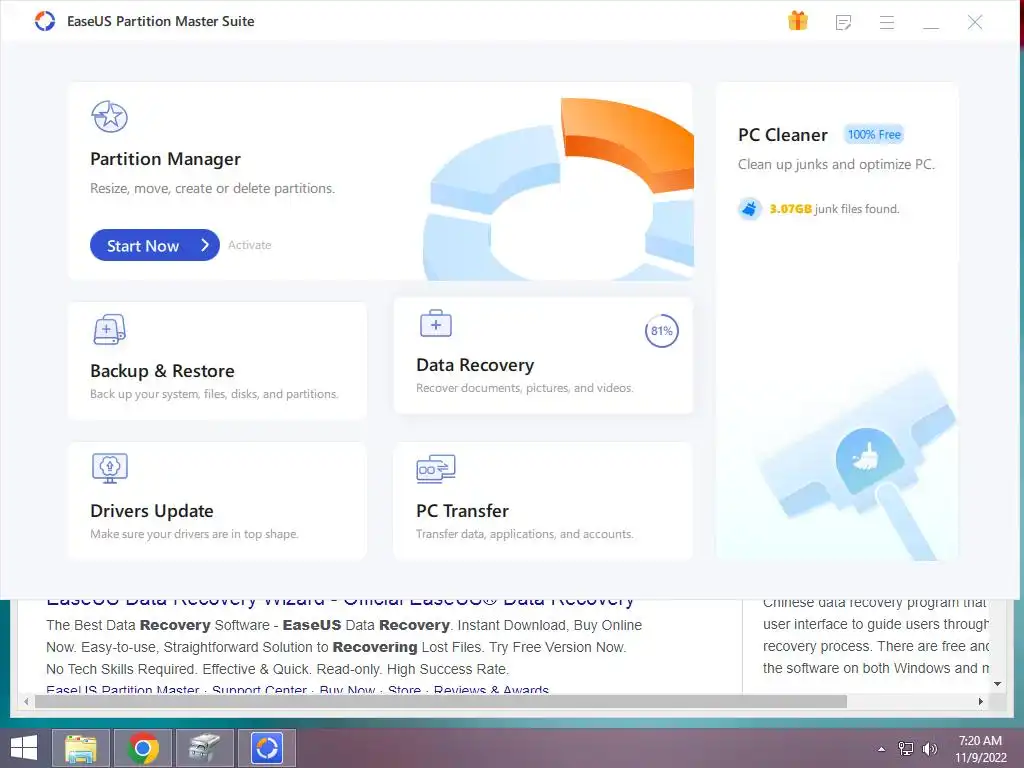Click Store link in browser window

(x=404, y=690)
